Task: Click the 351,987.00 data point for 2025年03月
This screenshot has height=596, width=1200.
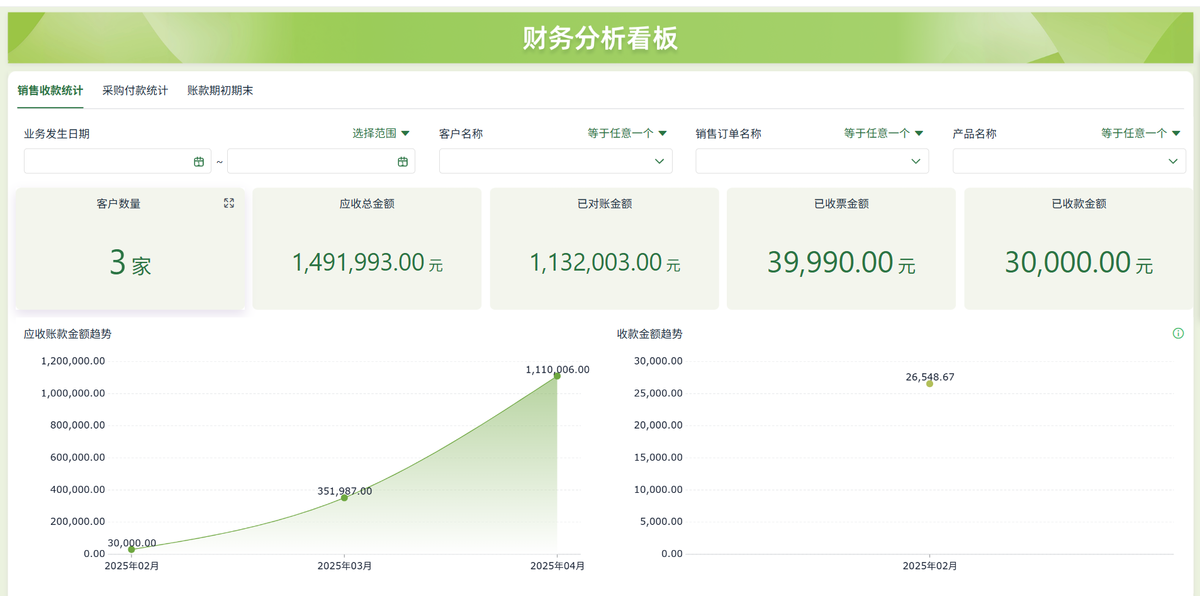Action: (x=345, y=497)
